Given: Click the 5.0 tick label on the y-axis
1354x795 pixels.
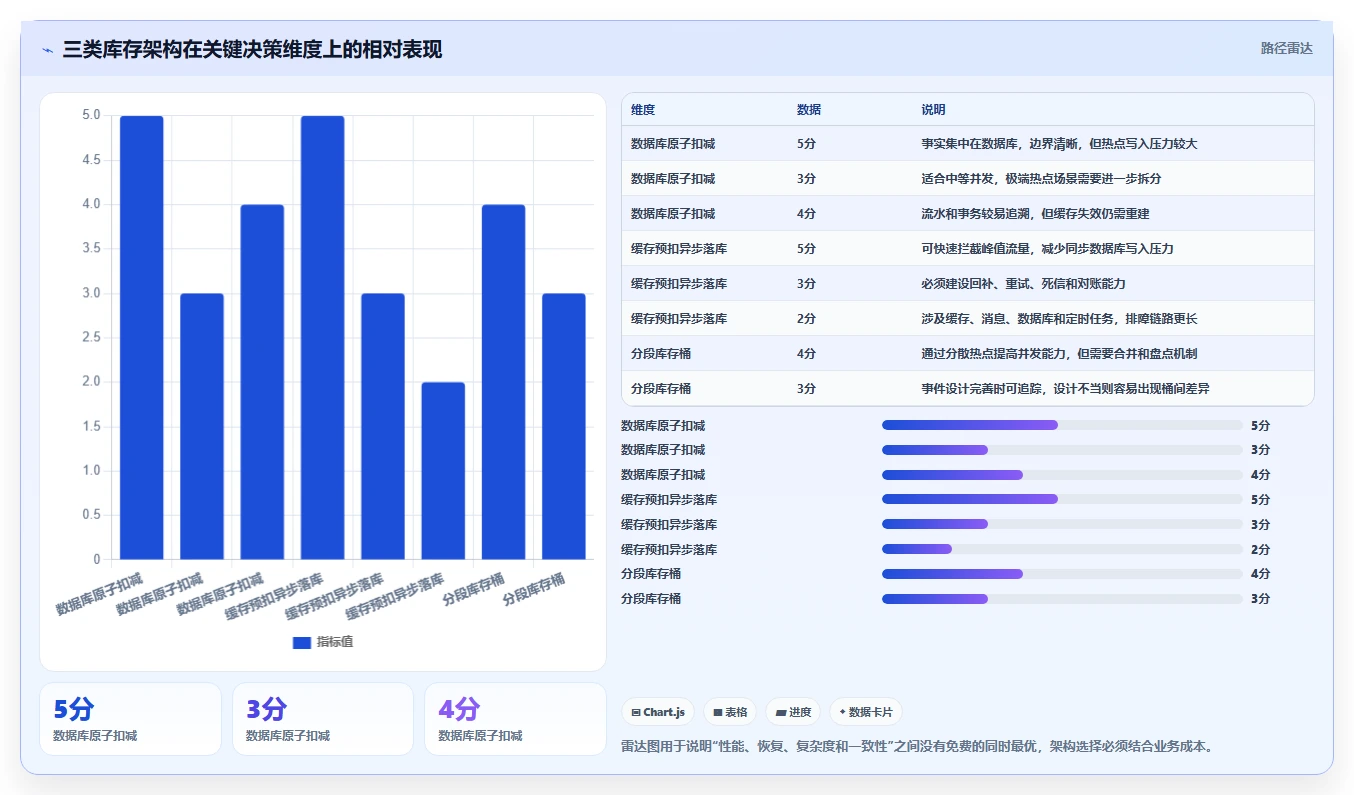Looking at the screenshot, I should coord(90,115).
